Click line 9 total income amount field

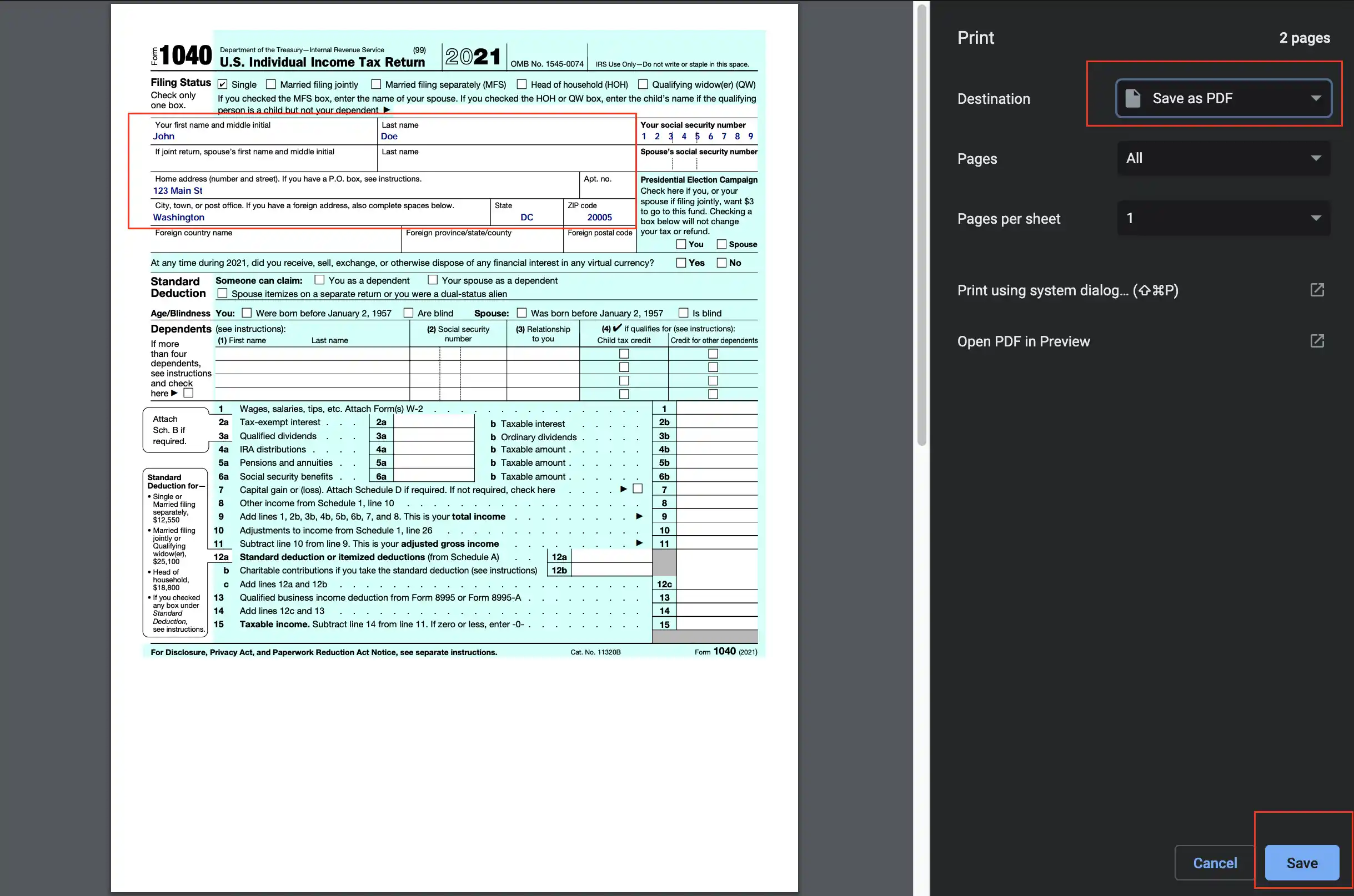pyautogui.click(x=717, y=516)
